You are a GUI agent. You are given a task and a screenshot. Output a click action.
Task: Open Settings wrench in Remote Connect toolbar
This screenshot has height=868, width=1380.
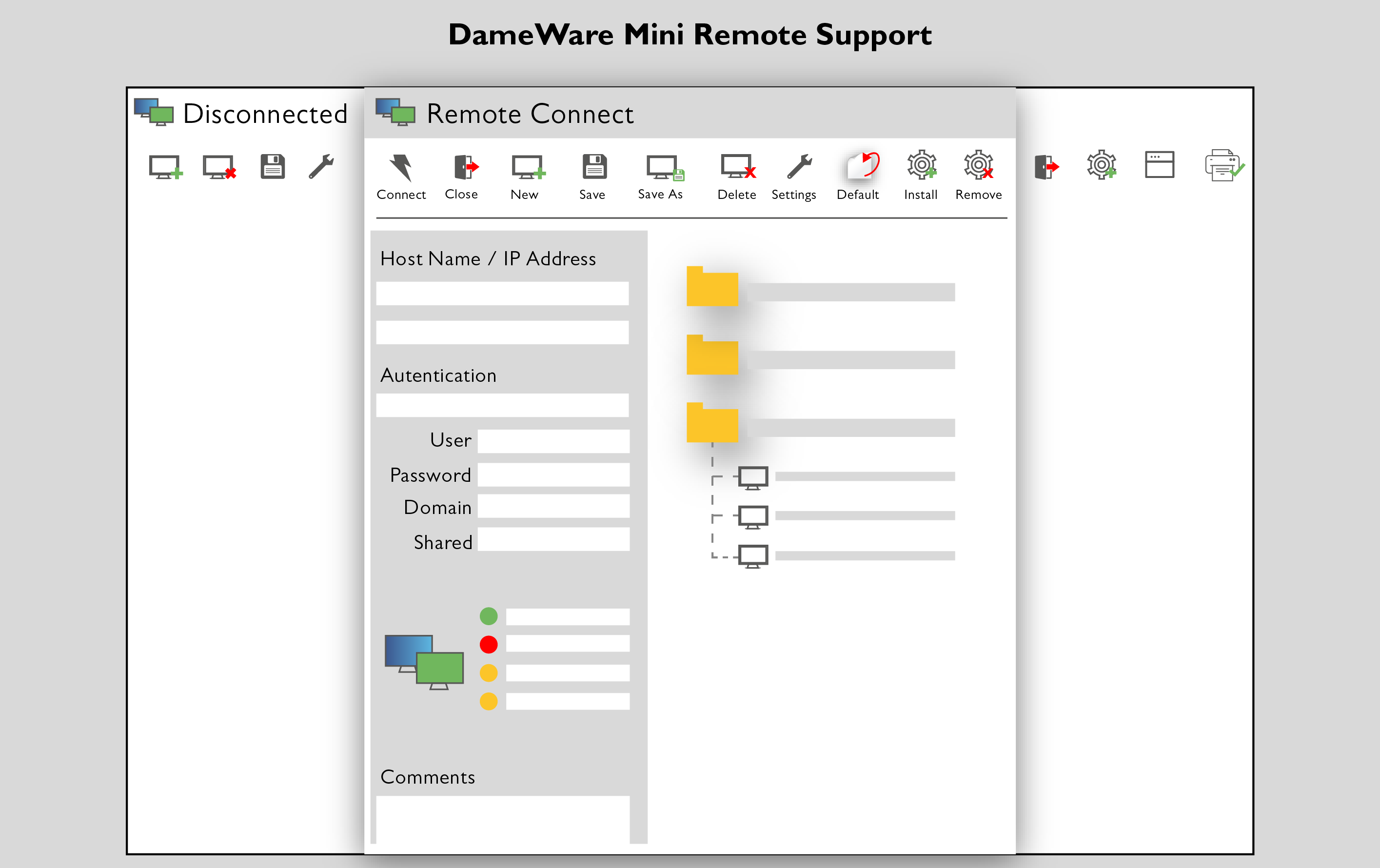click(799, 167)
